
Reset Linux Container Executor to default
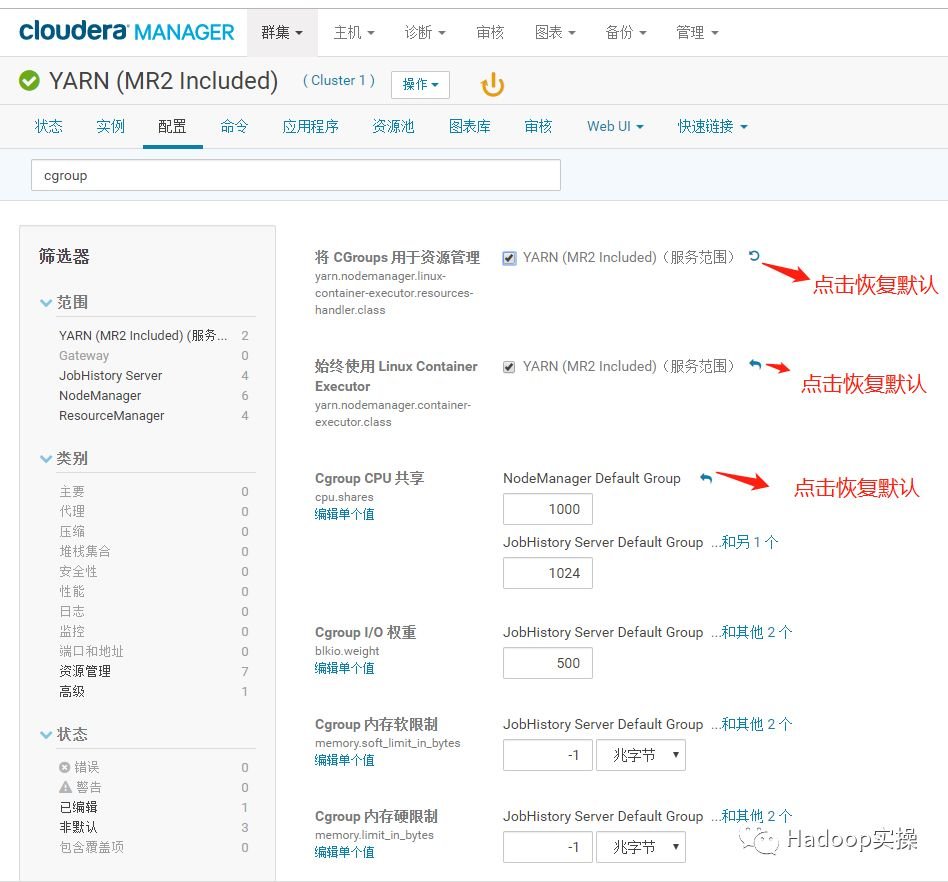(755, 364)
